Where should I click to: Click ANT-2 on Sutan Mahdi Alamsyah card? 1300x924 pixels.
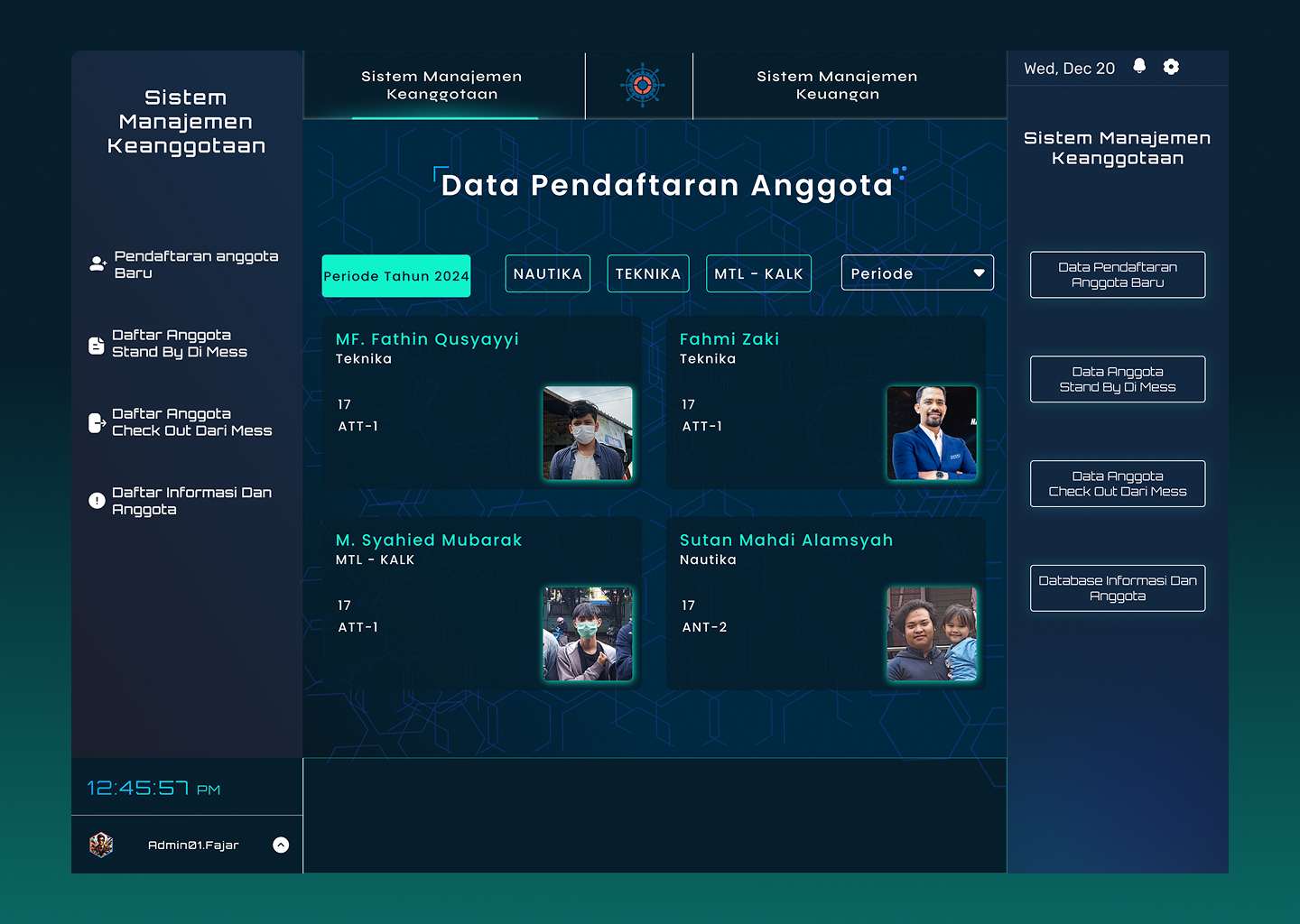pyautogui.click(x=704, y=627)
